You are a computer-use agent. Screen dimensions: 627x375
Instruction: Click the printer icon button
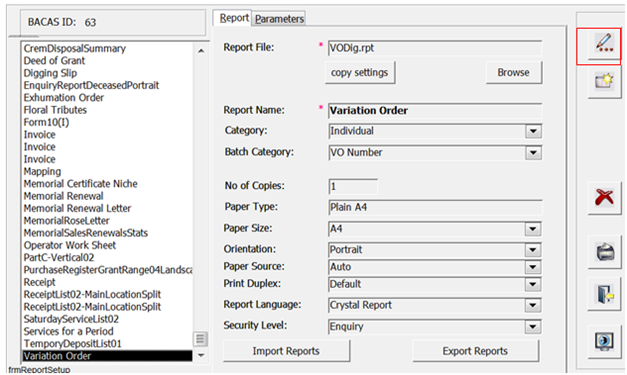(604, 252)
